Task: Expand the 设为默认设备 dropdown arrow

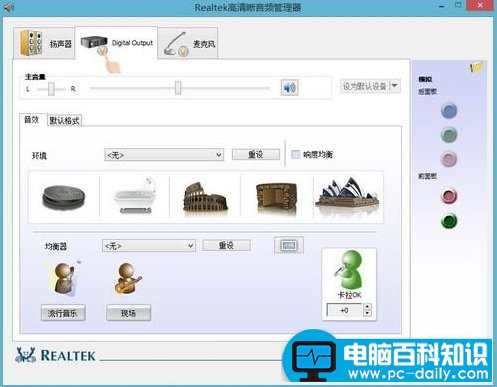Action: 395,86
